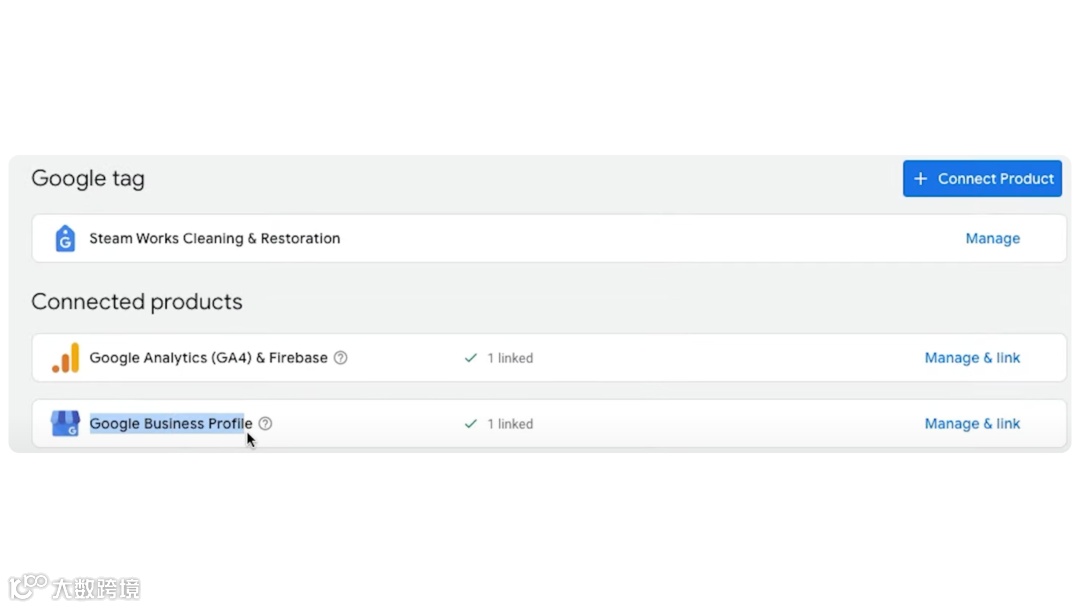This screenshot has height=608, width=1080.
Task: Click Manage & link for Google Analytics
Action: 972,358
